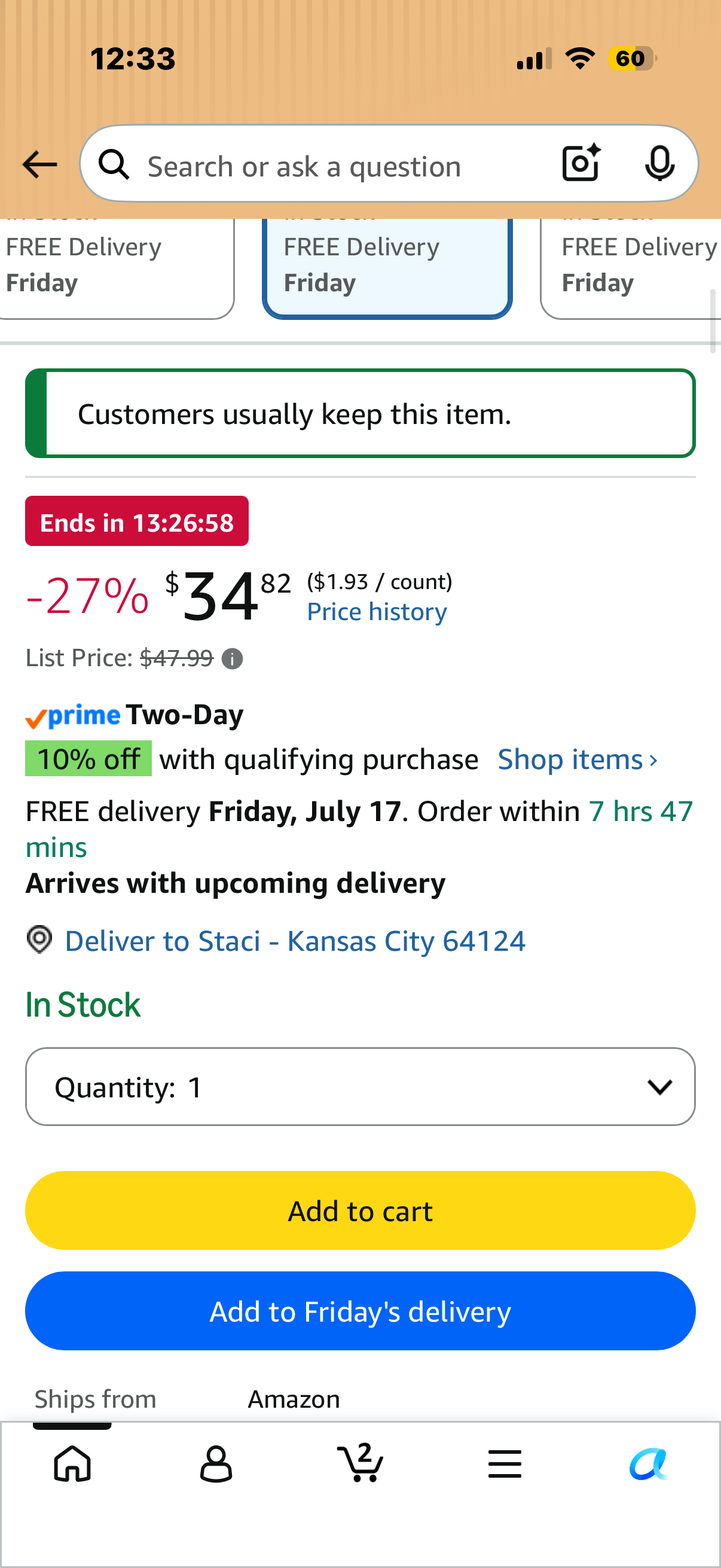Tap the delivery location pin icon
The image size is (721, 1568).
(x=39, y=940)
